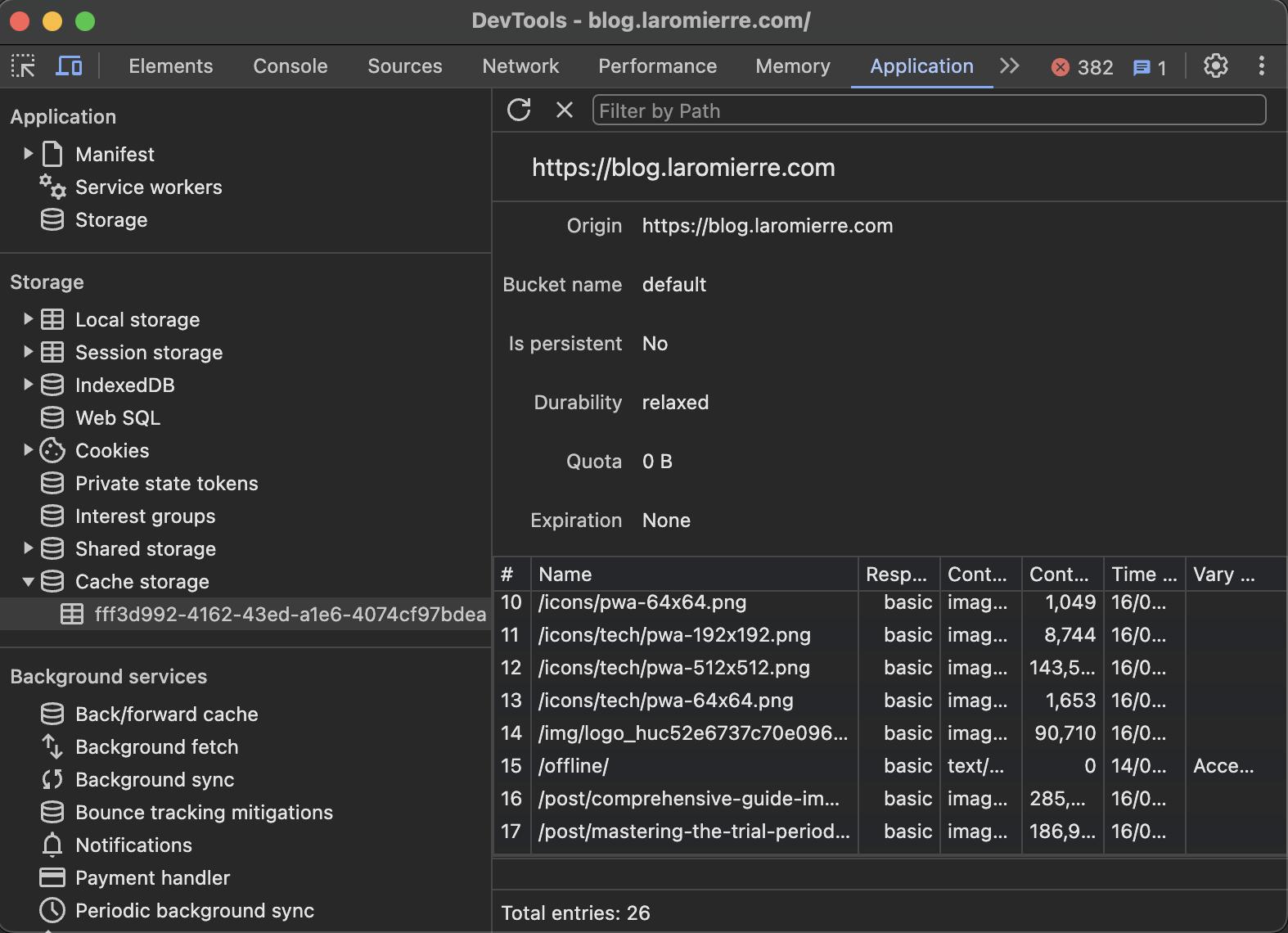1288x933 pixels.
Task: Expand the Cookies node
Action: point(28,450)
